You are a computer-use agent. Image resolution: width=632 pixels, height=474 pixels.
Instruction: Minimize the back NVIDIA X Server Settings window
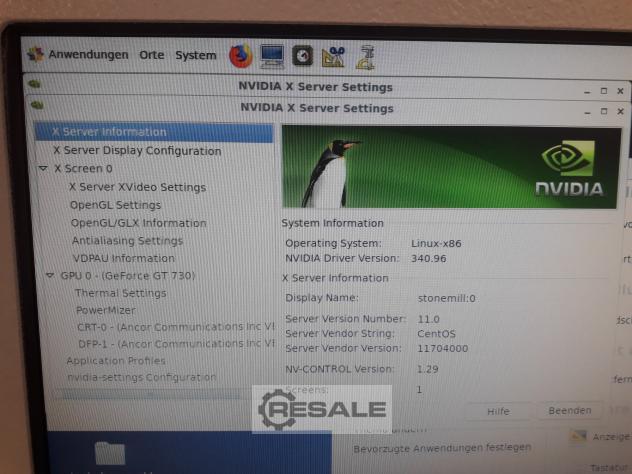point(587,92)
